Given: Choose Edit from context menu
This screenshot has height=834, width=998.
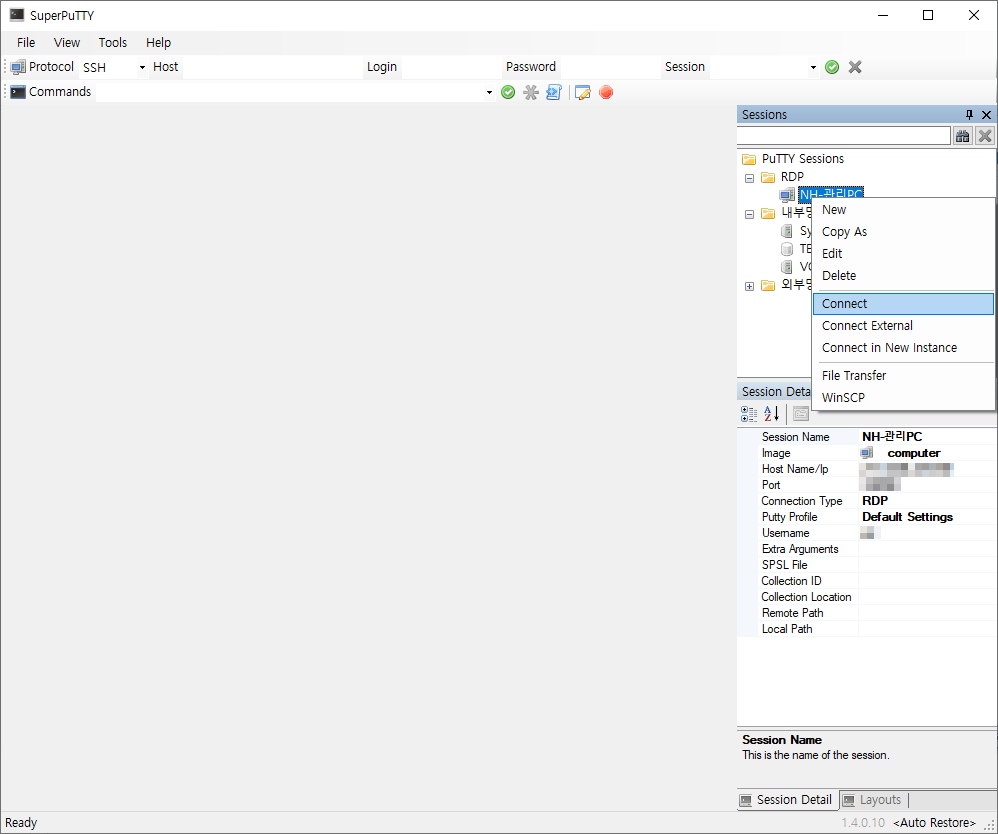Looking at the screenshot, I should pos(903,253).
